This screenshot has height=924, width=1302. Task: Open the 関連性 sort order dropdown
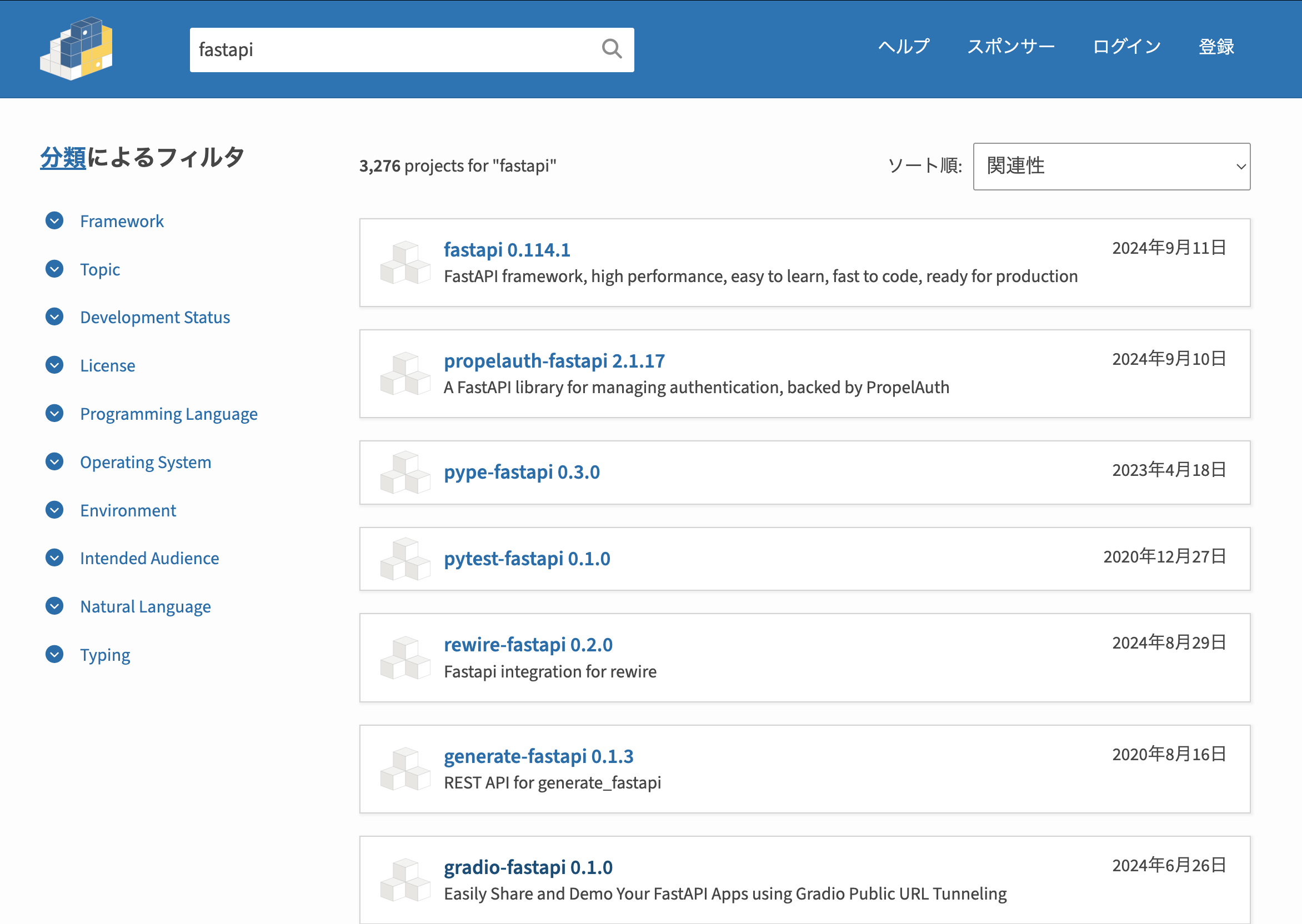coord(1111,166)
